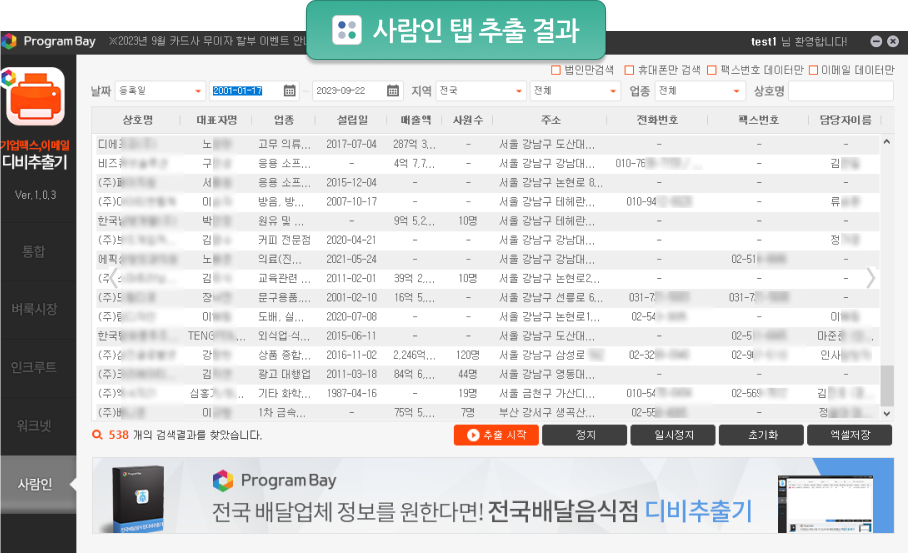
Task: Select row with date 2011-02-01
Action: pos(487,278)
